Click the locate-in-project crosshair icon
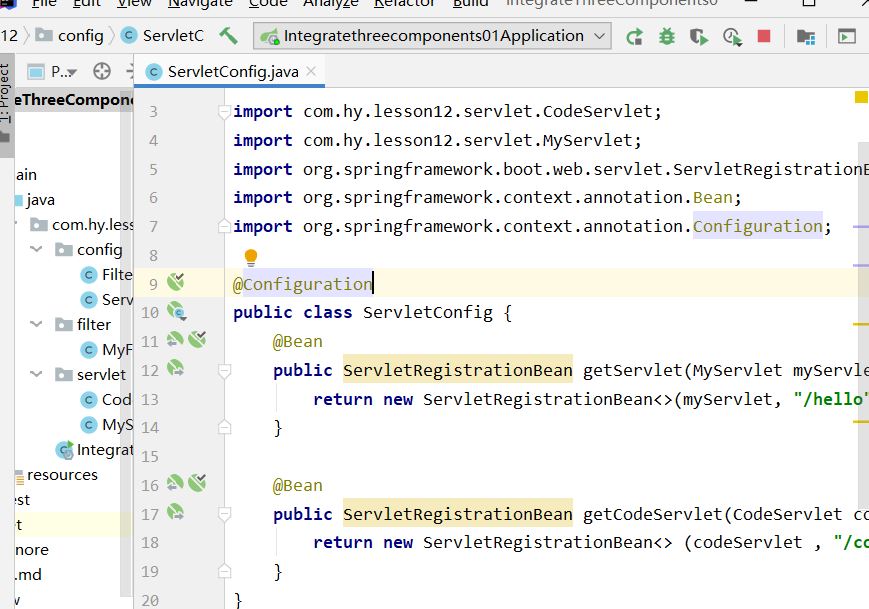The height and width of the screenshot is (609, 869). coord(101,71)
